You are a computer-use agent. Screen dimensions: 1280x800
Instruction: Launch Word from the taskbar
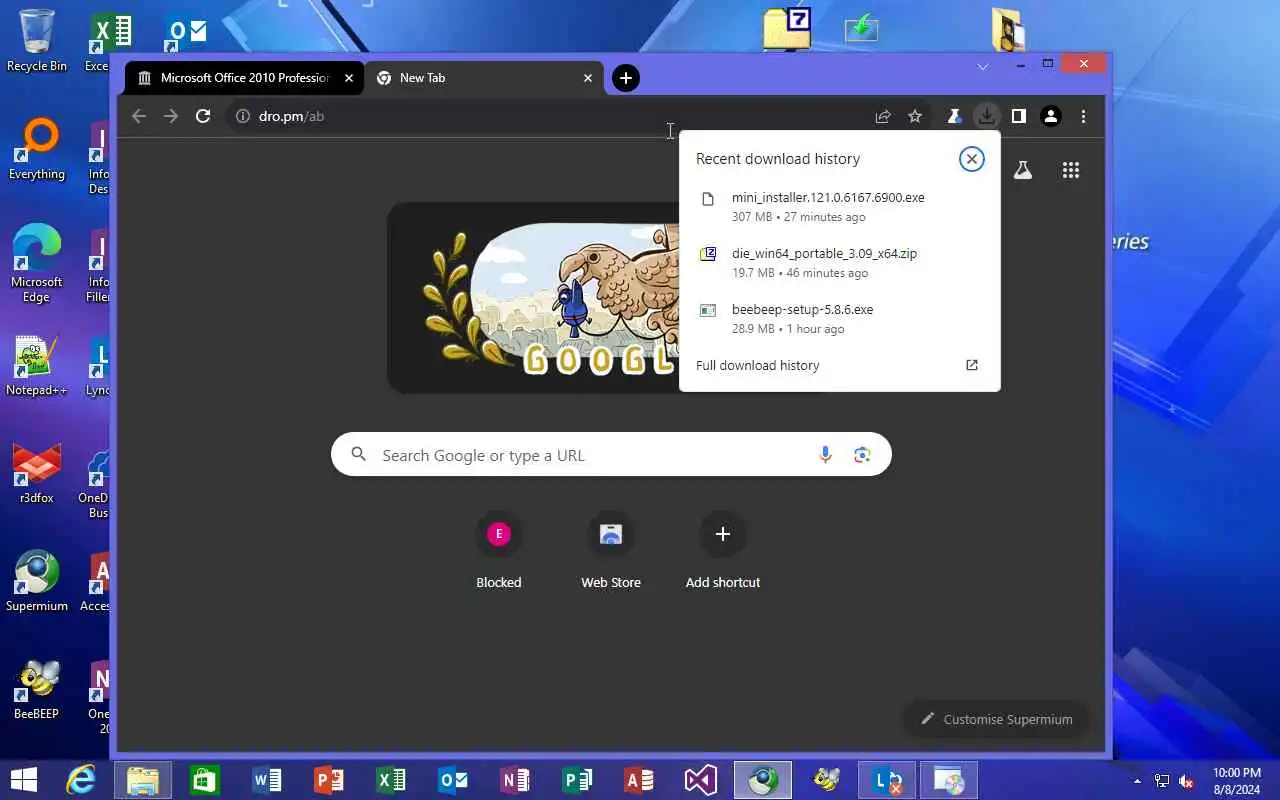[x=267, y=780]
